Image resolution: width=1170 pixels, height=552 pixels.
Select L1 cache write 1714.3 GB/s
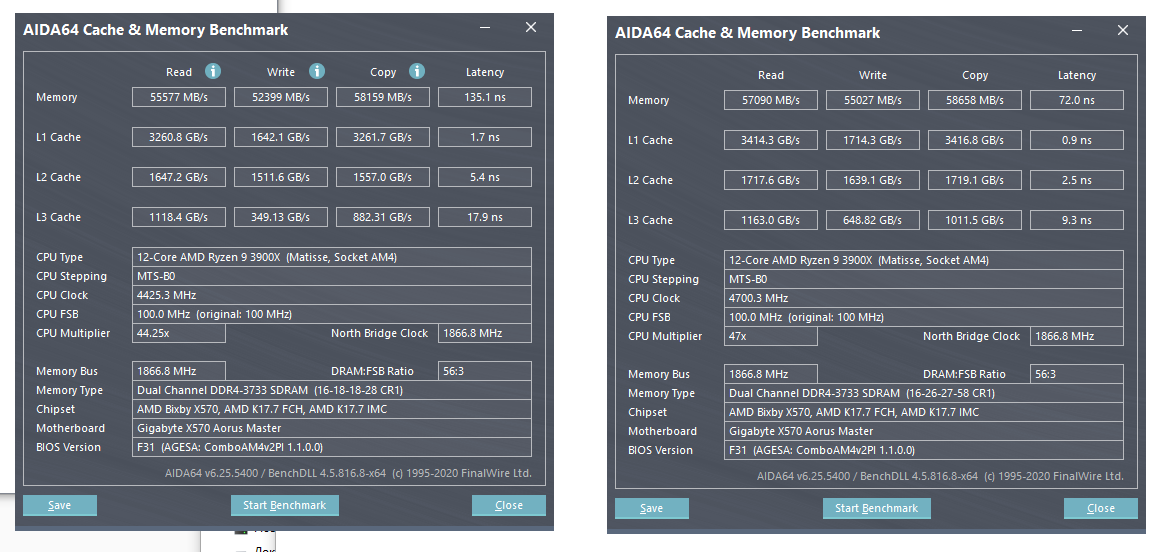pyautogui.click(x=873, y=140)
